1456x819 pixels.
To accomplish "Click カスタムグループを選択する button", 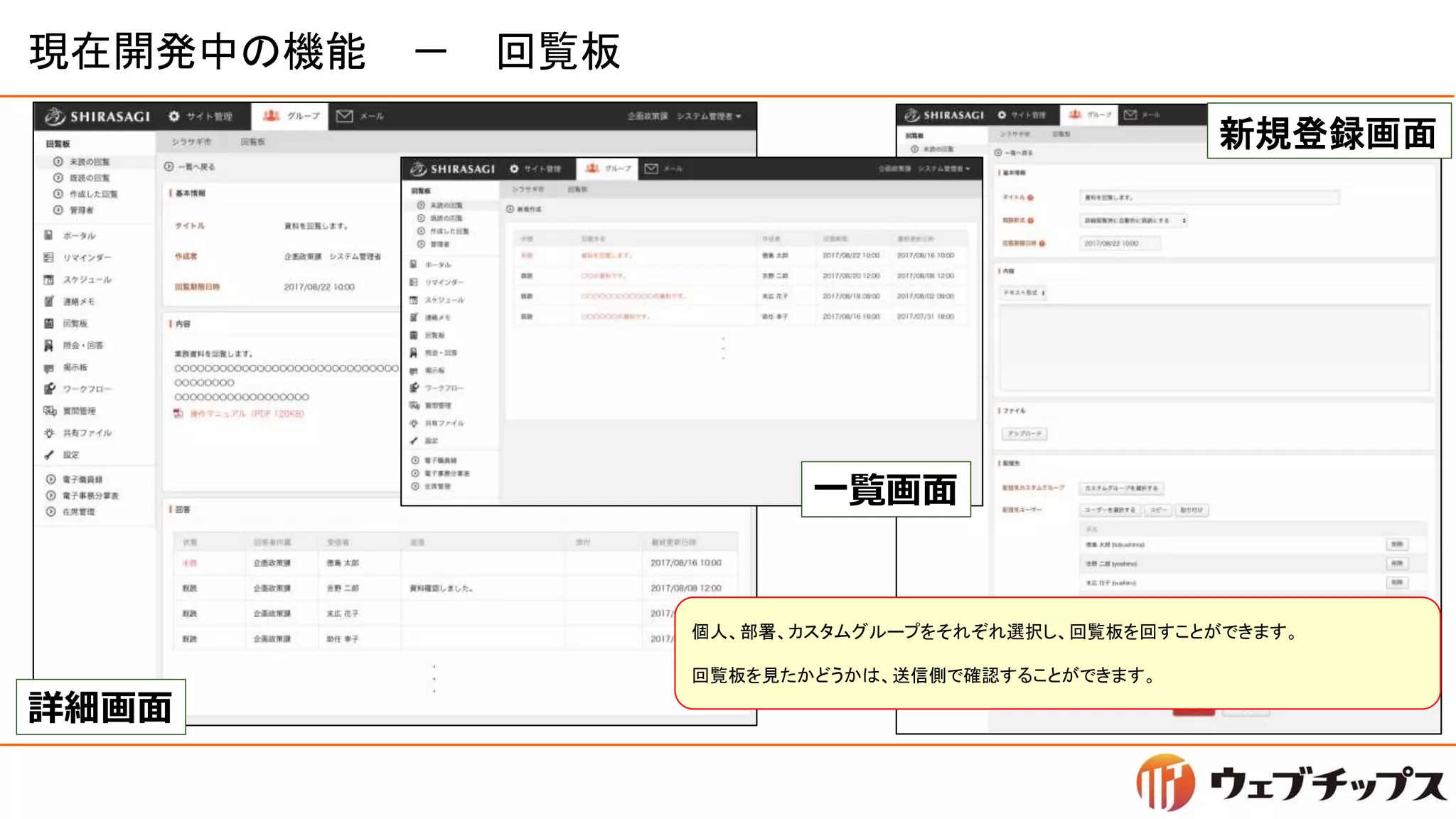I will 1122,488.
